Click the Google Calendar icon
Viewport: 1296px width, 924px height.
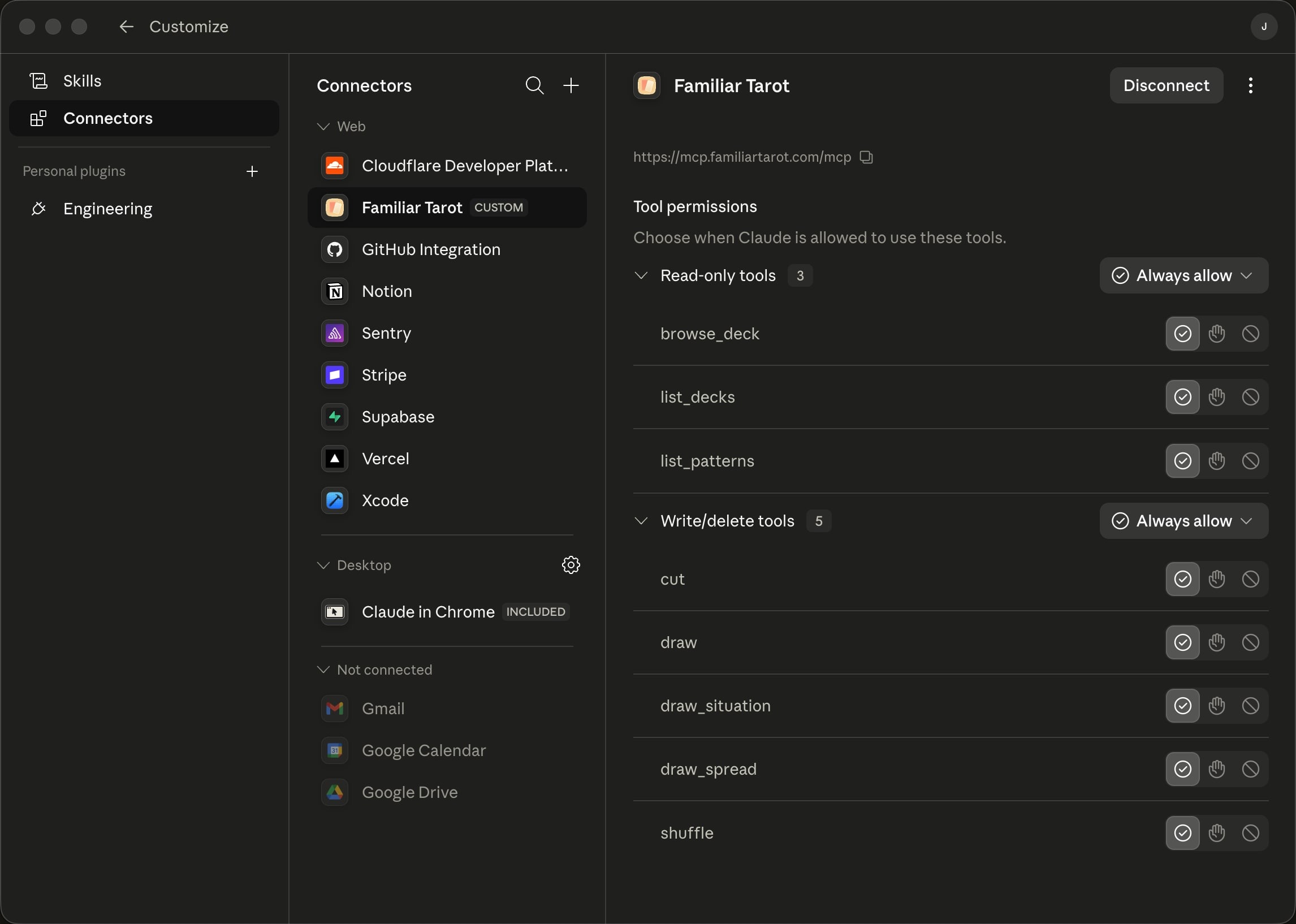(335, 750)
